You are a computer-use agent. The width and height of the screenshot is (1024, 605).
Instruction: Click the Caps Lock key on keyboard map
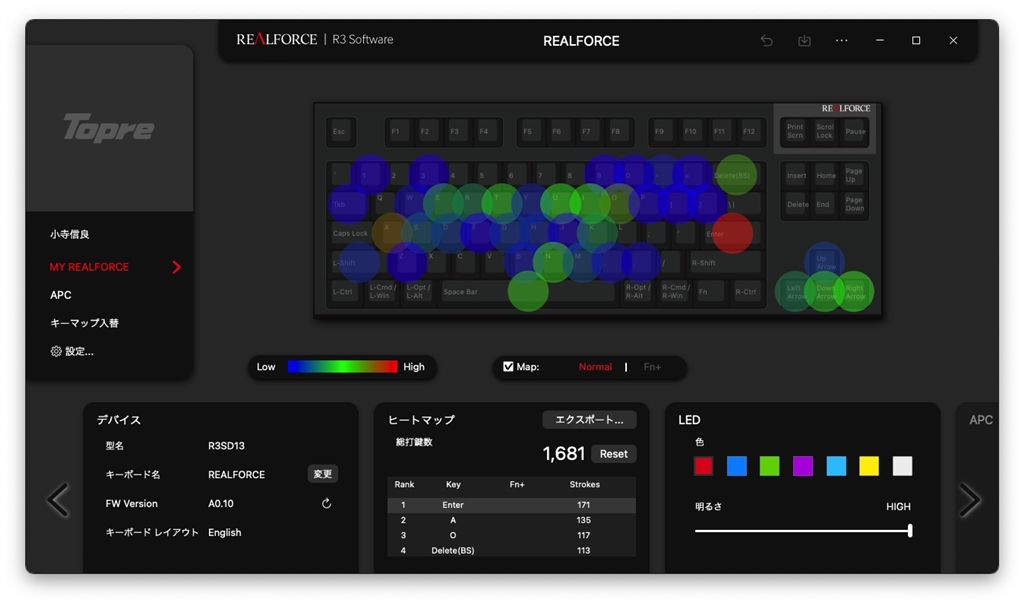[353, 233]
